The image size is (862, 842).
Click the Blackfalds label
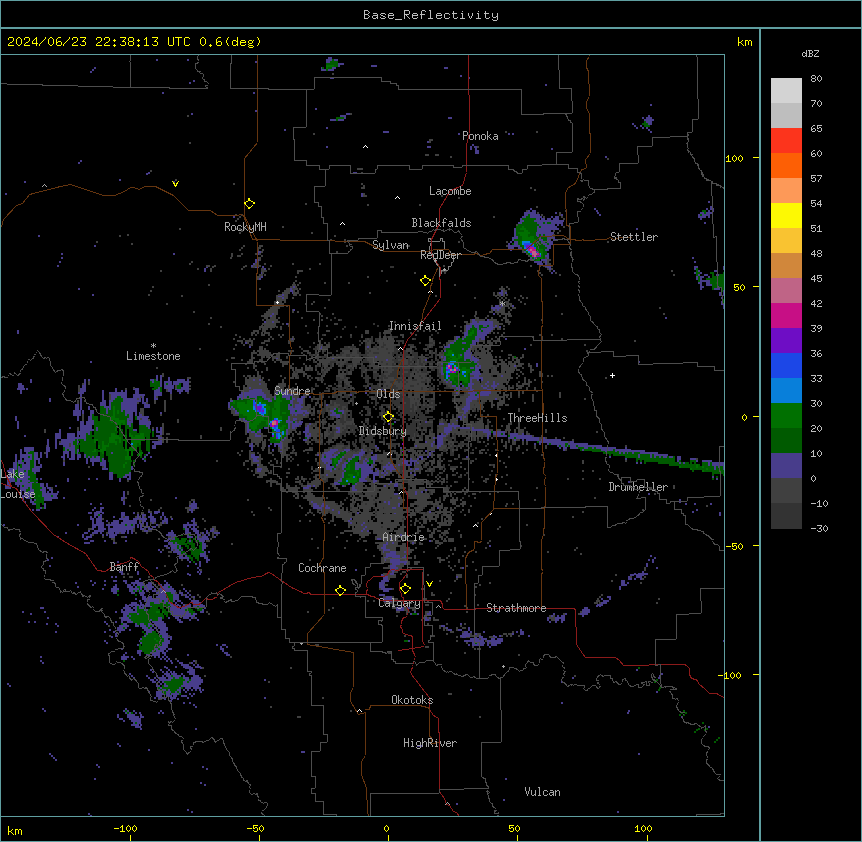[441, 223]
